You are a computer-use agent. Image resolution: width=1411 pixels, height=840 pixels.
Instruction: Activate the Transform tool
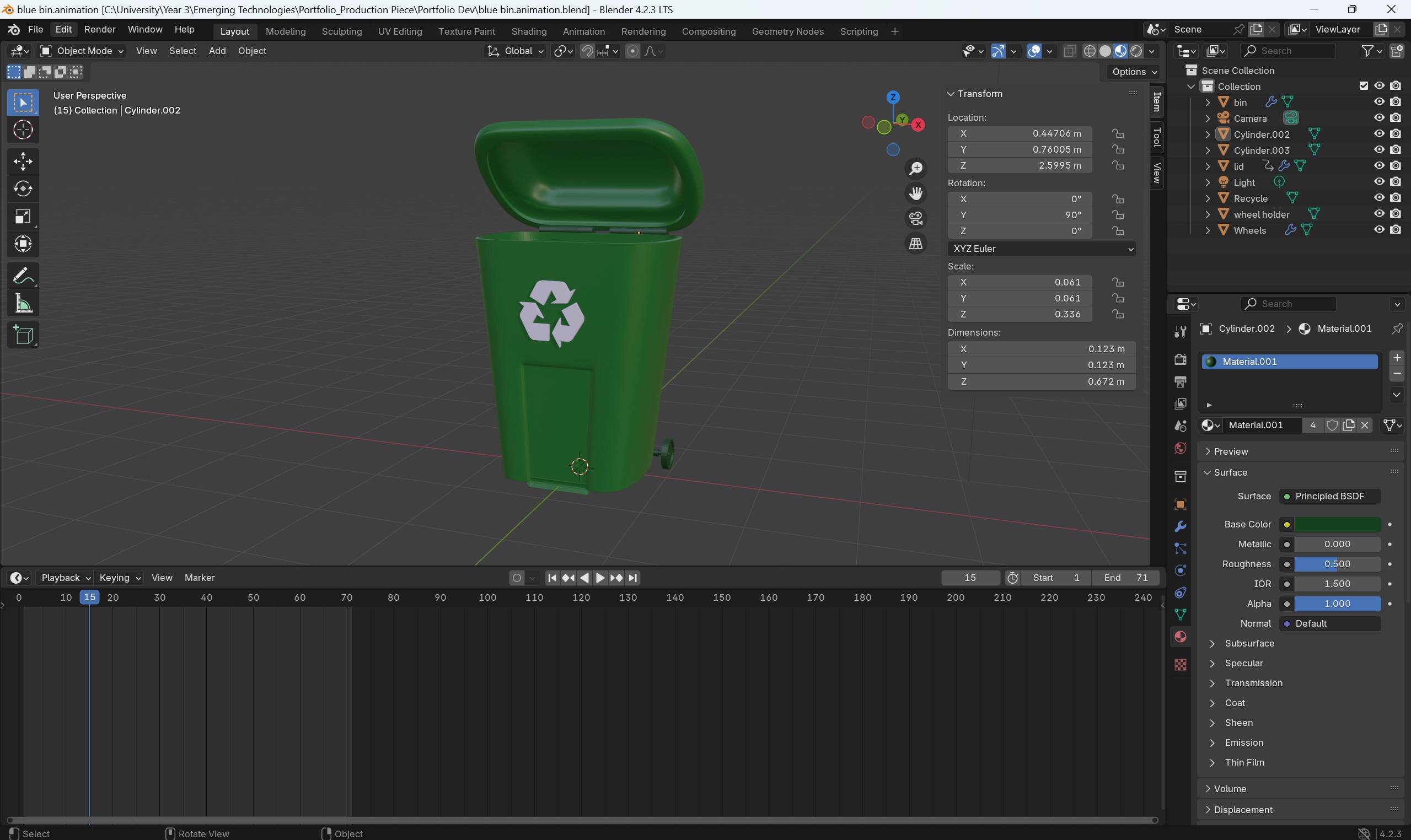23,245
